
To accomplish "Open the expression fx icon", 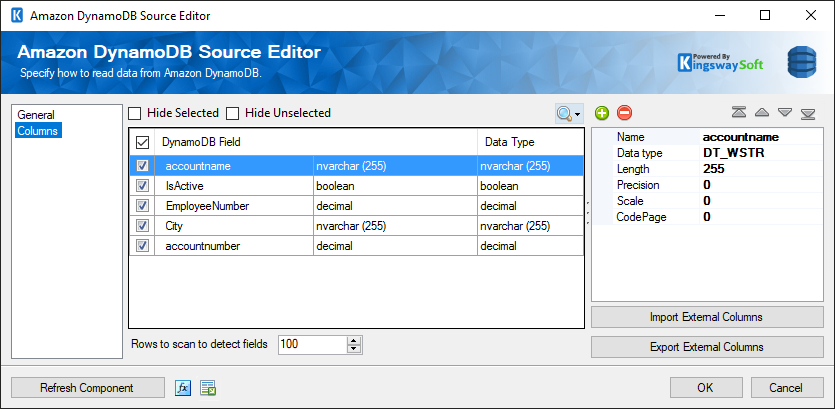I will pos(183,388).
